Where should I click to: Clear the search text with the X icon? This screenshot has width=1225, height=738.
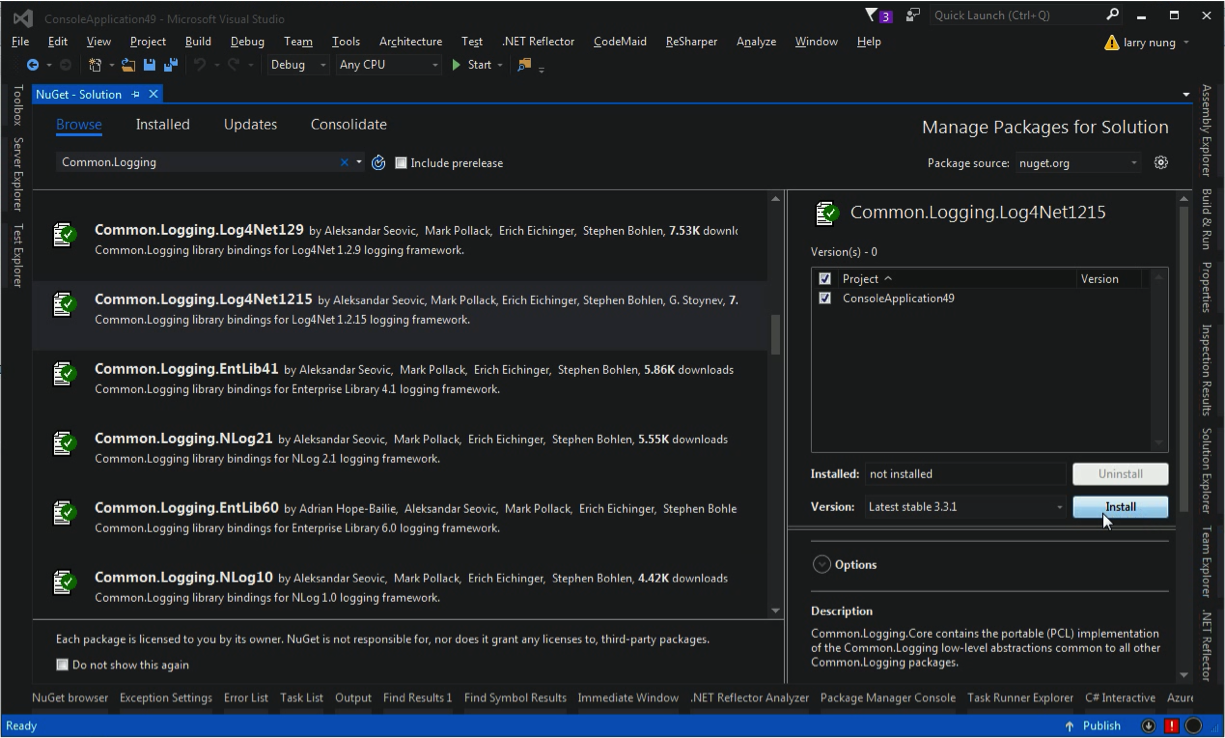(x=345, y=162)
